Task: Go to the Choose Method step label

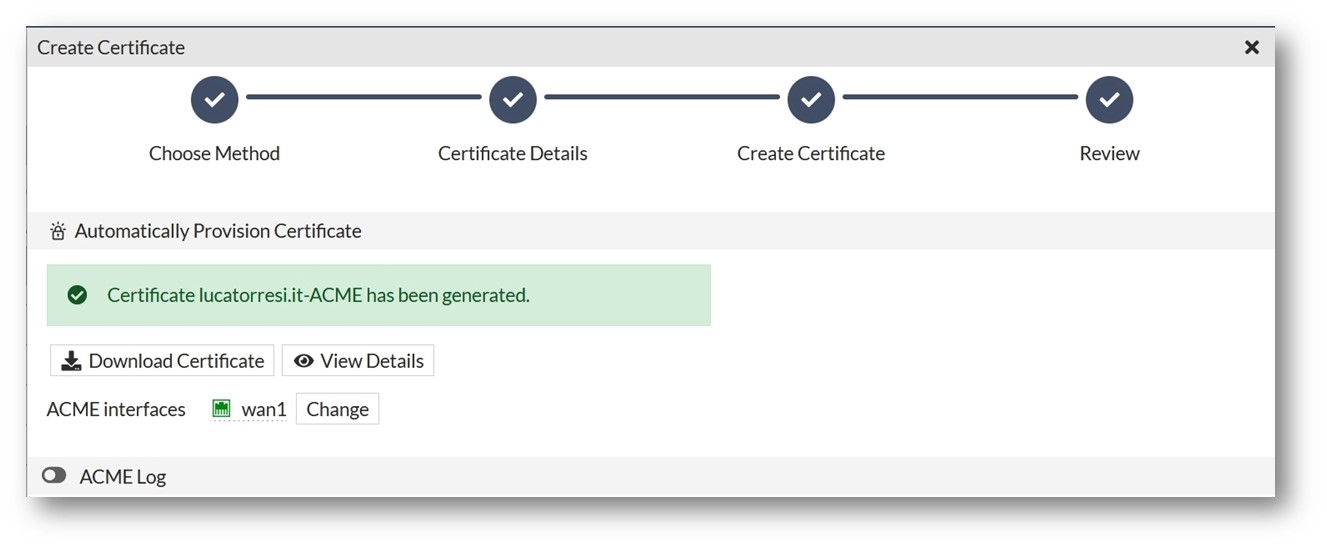Action: (x=214, y=153)
